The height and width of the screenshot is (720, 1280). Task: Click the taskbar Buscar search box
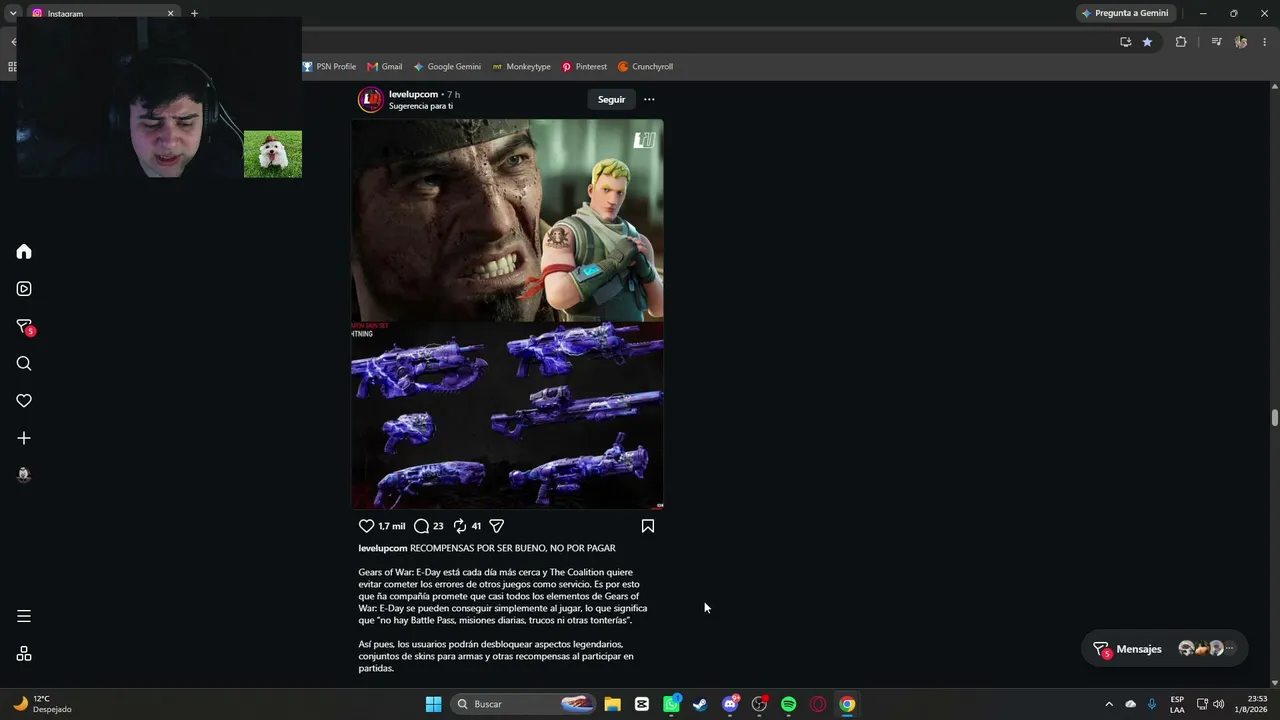point(525,704)
